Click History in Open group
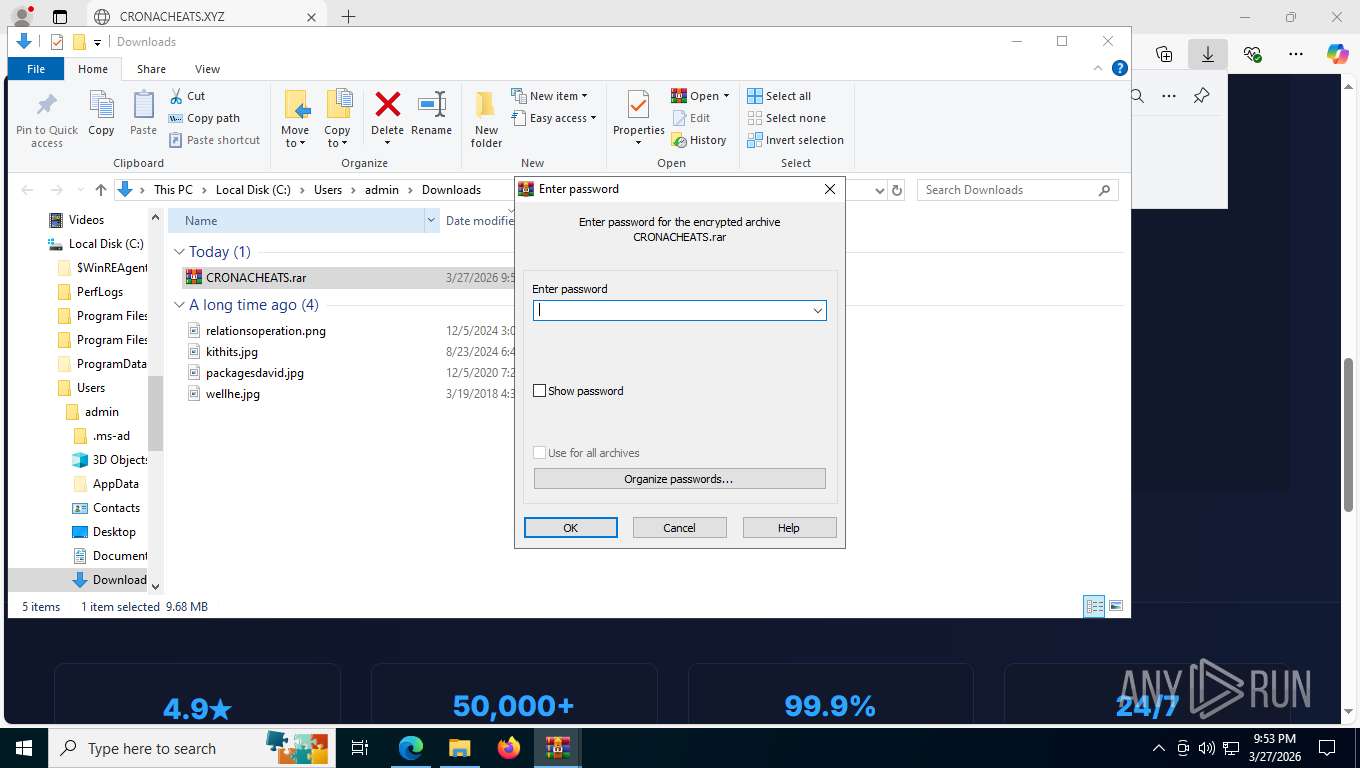This screenshot has height=768, width=1360. pos(699,140)
